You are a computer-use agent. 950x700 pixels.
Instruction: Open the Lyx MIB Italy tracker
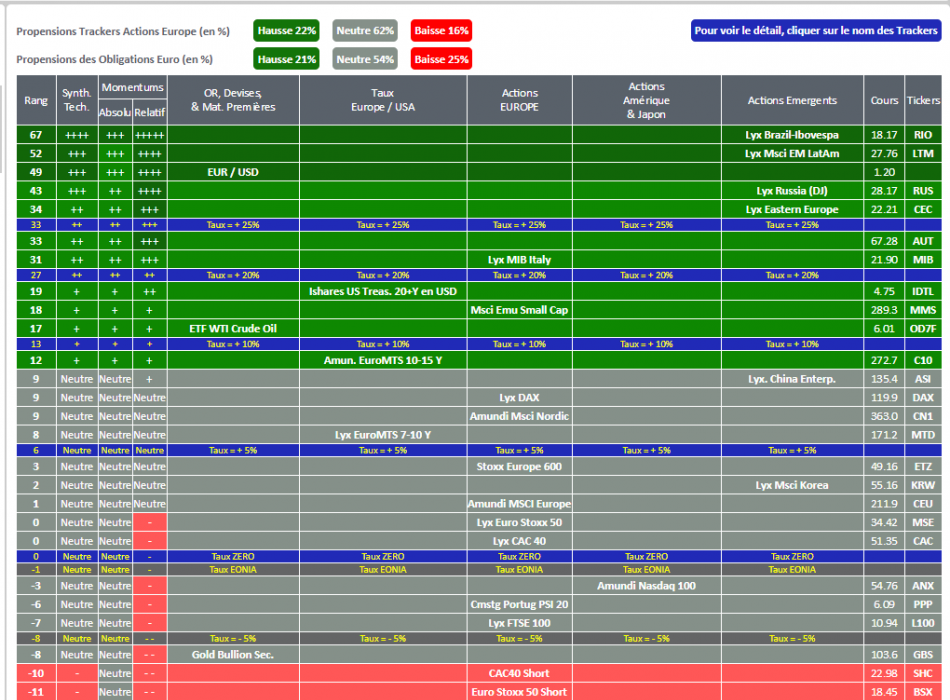[x=519, y=260]
